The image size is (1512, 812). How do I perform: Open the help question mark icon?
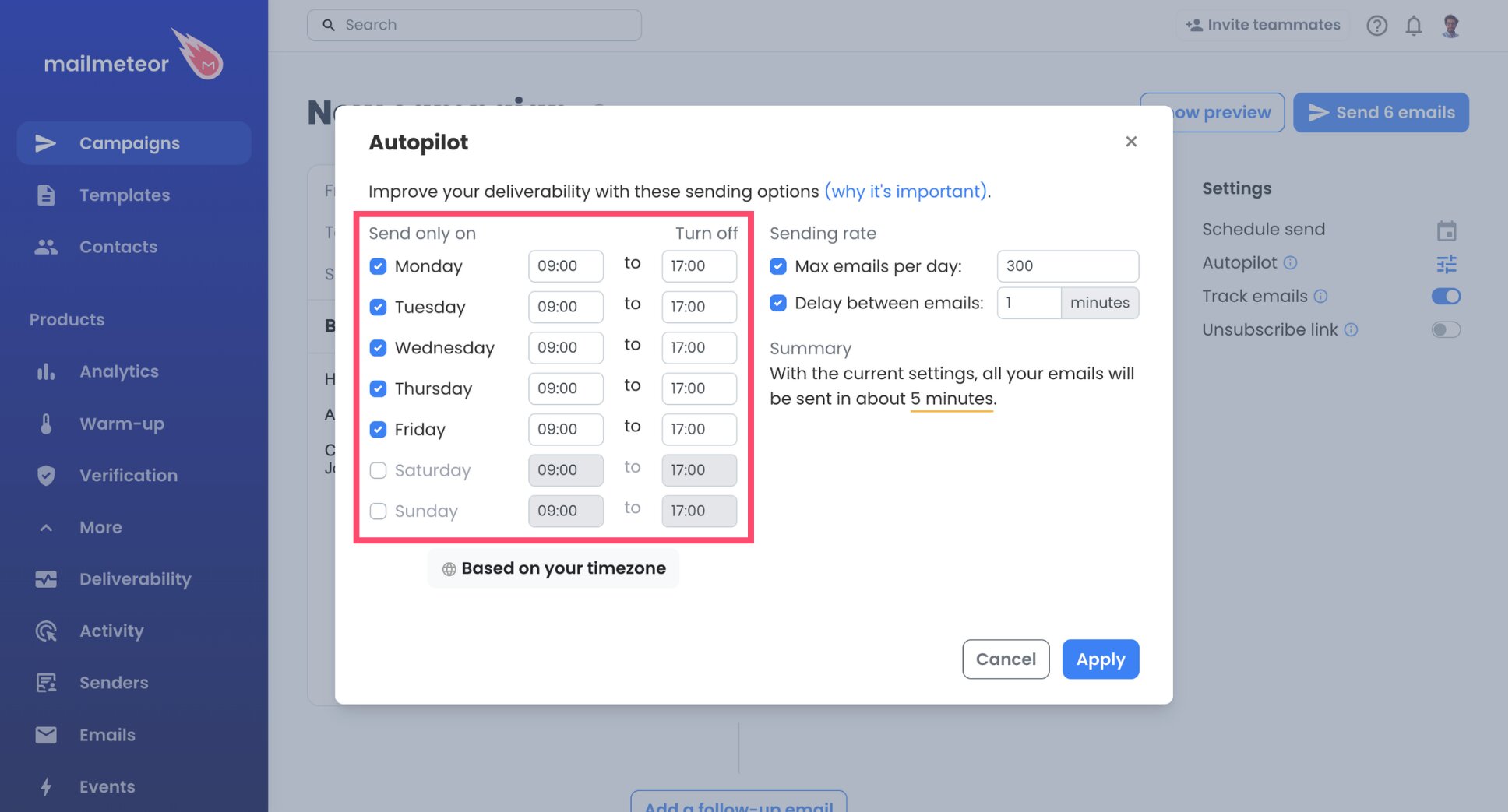click(x=1377, y=26)
